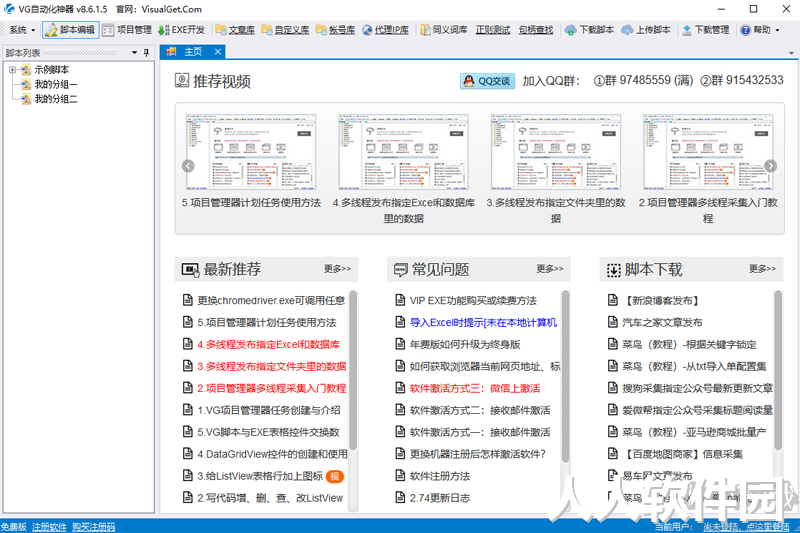This screenshot has height=533, width=800.
Task: Open the 帐号库 account library
Action: [x=335, y=30]
